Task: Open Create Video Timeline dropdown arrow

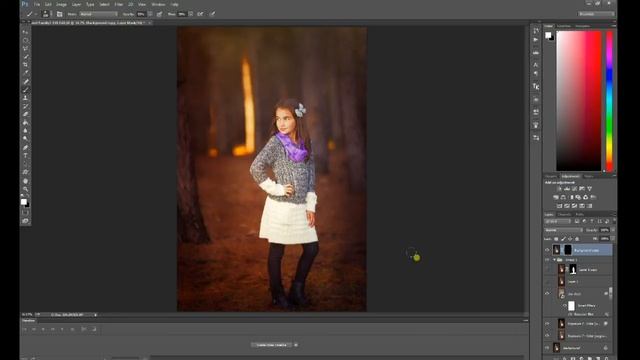Action: [x=296, y=345]
